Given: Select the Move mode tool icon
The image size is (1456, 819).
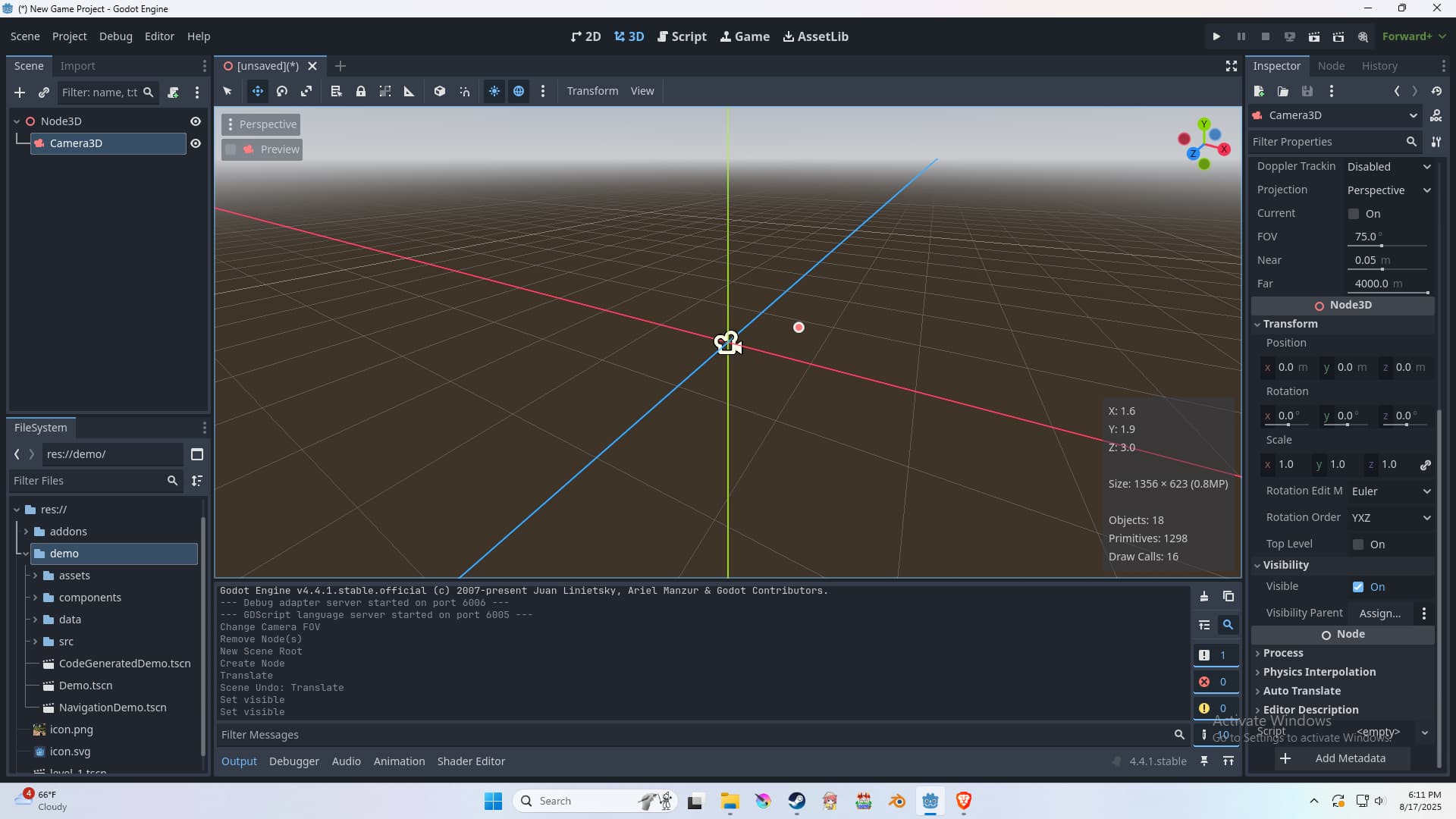Looking at the screenshot, I should (x=258, y=91).
